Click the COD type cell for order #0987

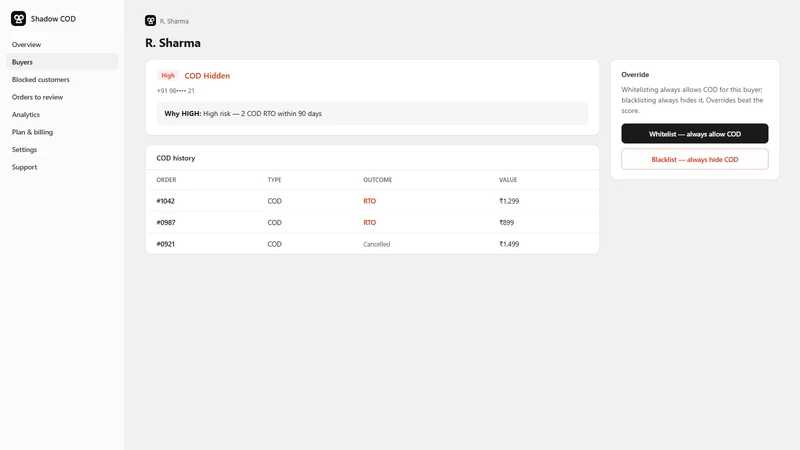(x=274, y=222)
